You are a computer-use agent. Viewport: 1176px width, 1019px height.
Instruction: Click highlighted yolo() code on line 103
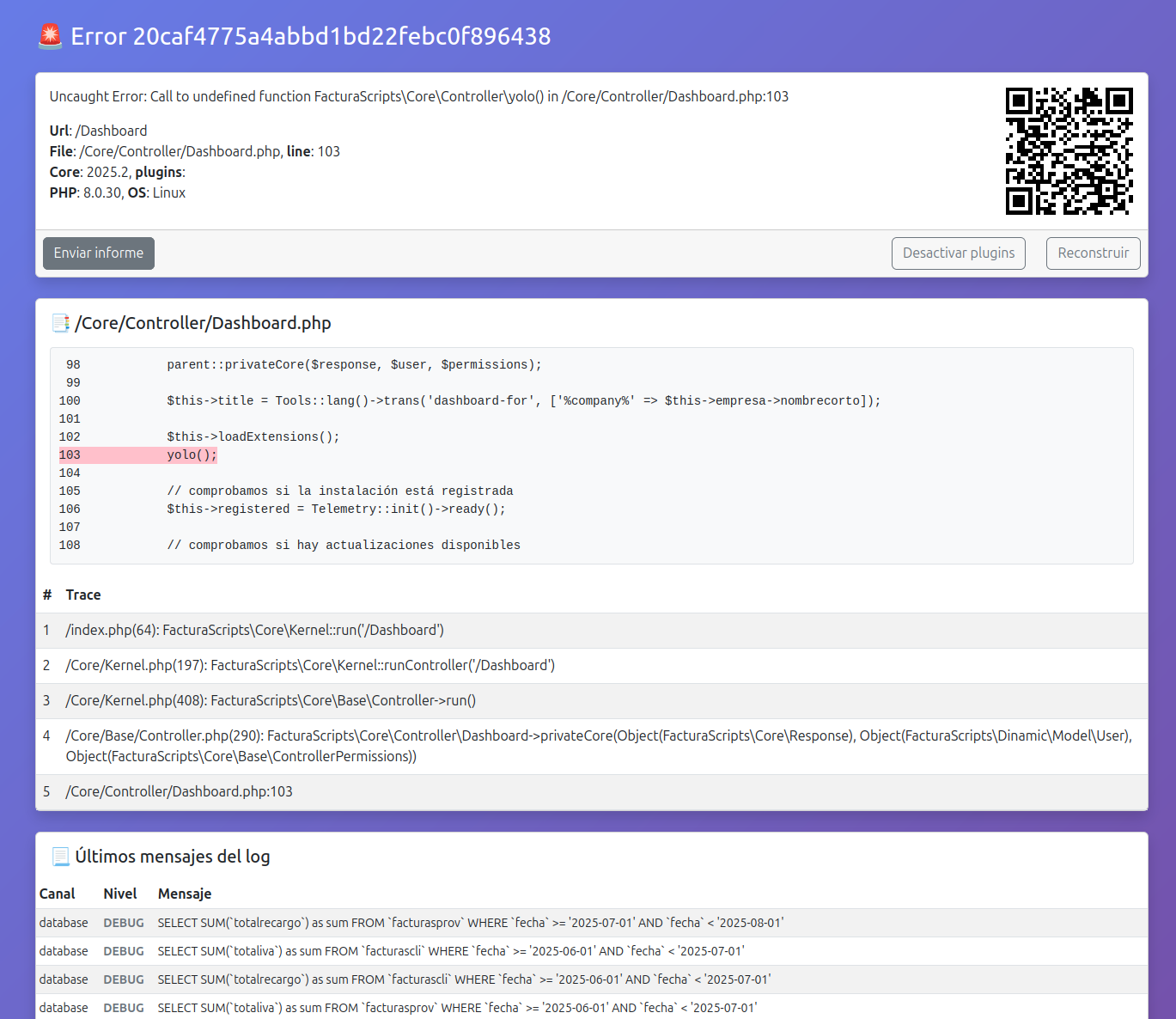192,455
